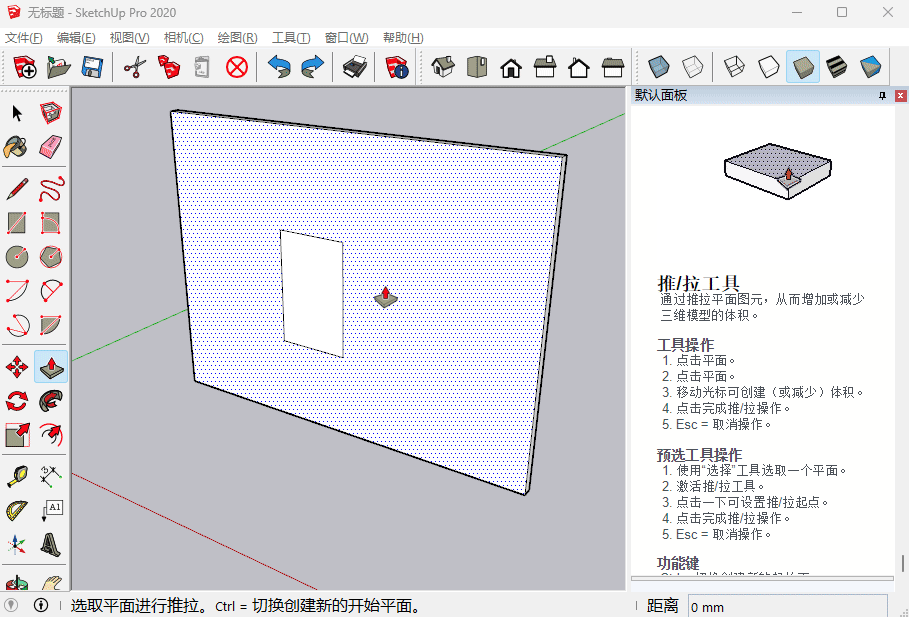Click the default panel's horizontal scrollbar
The image size is (909, 617).
click(x=762, y=578)
